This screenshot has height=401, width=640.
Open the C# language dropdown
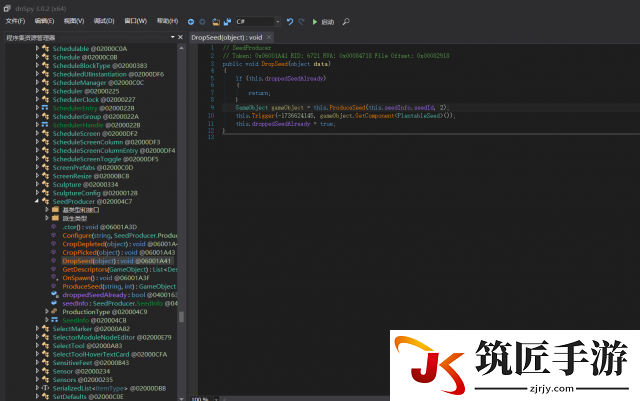tap(278, 21)
